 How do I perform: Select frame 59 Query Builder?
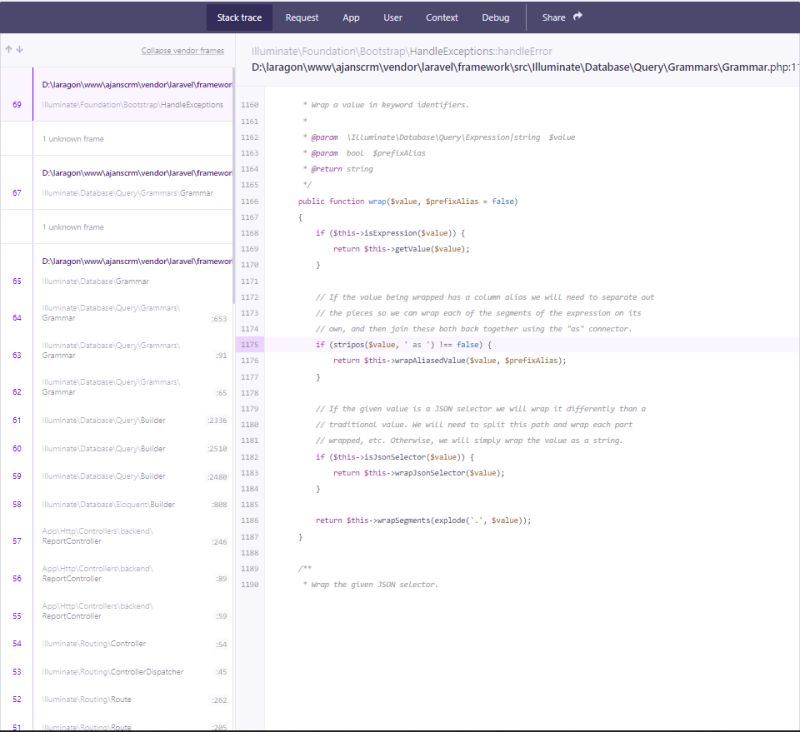click(117, 476)
